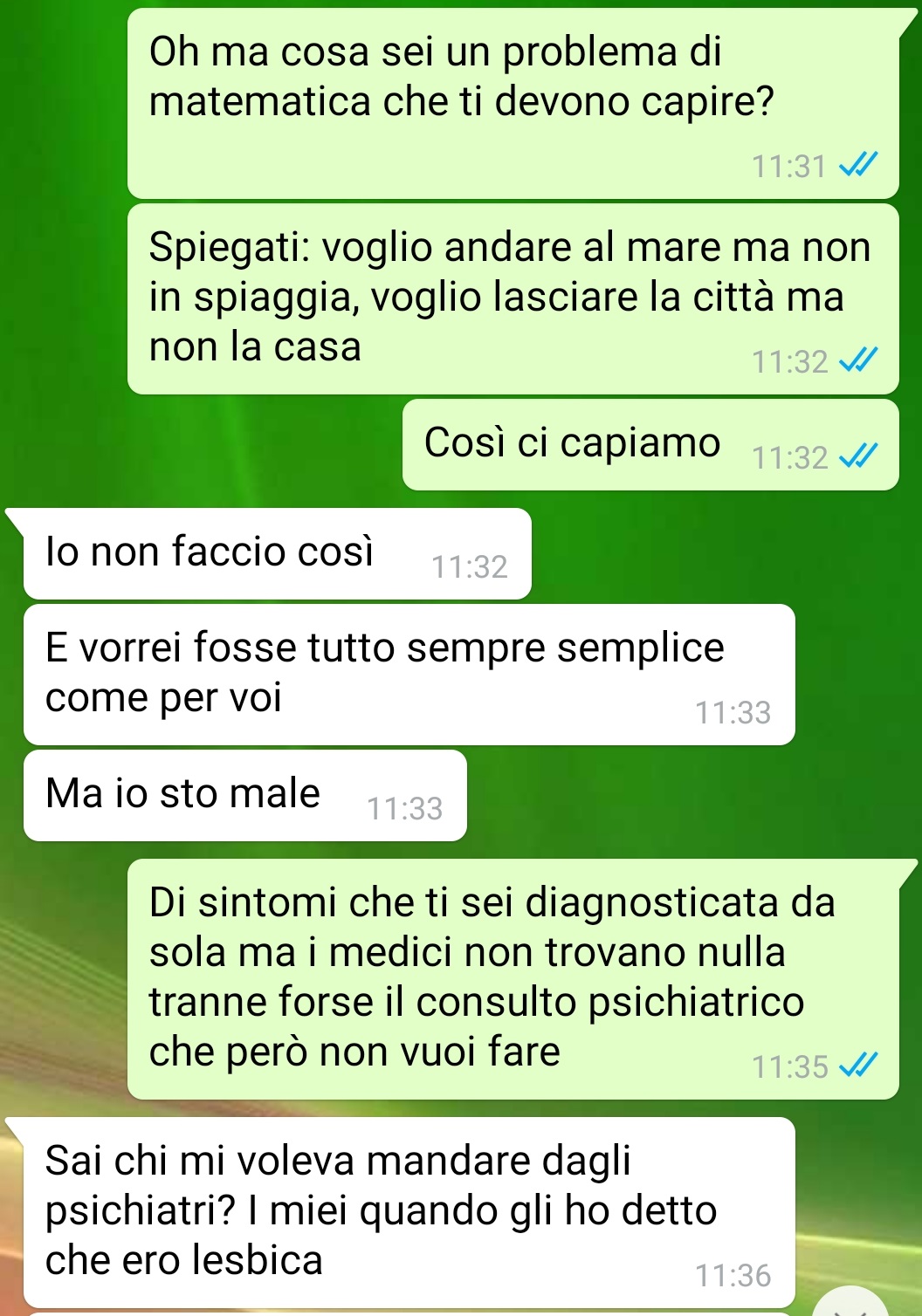Tap the empty green chat background beside "Ma io sto male"
922x1316 pixels.
690,796
